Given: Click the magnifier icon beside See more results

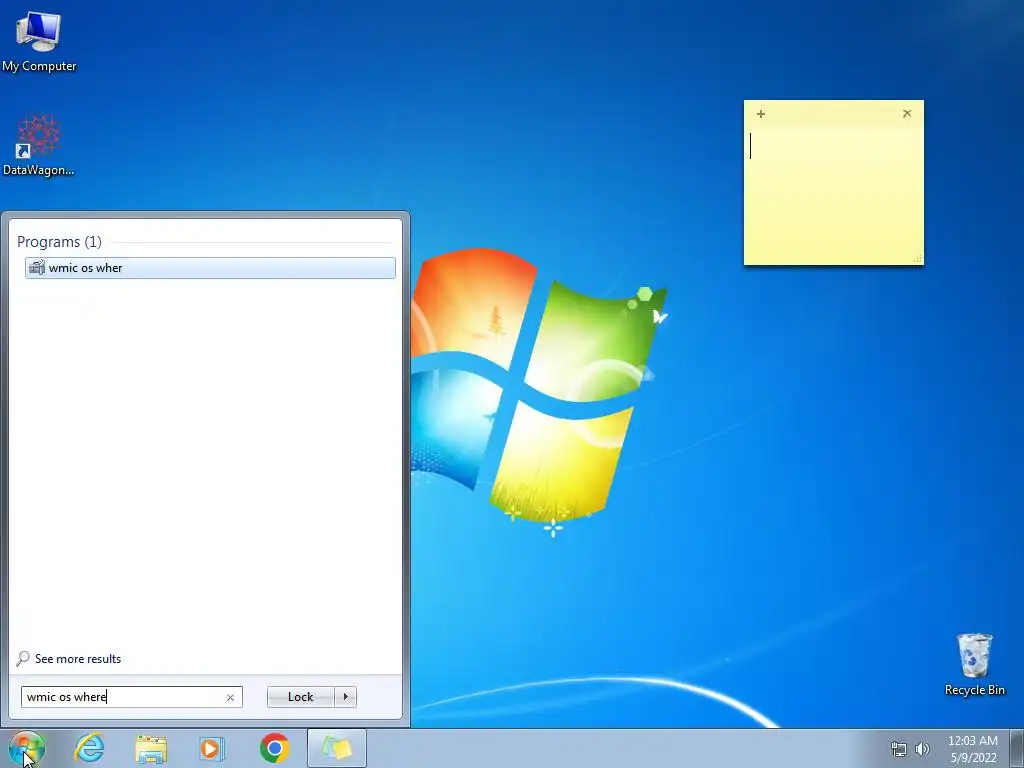Looking at the screenshot, I should tap(23, 658).
